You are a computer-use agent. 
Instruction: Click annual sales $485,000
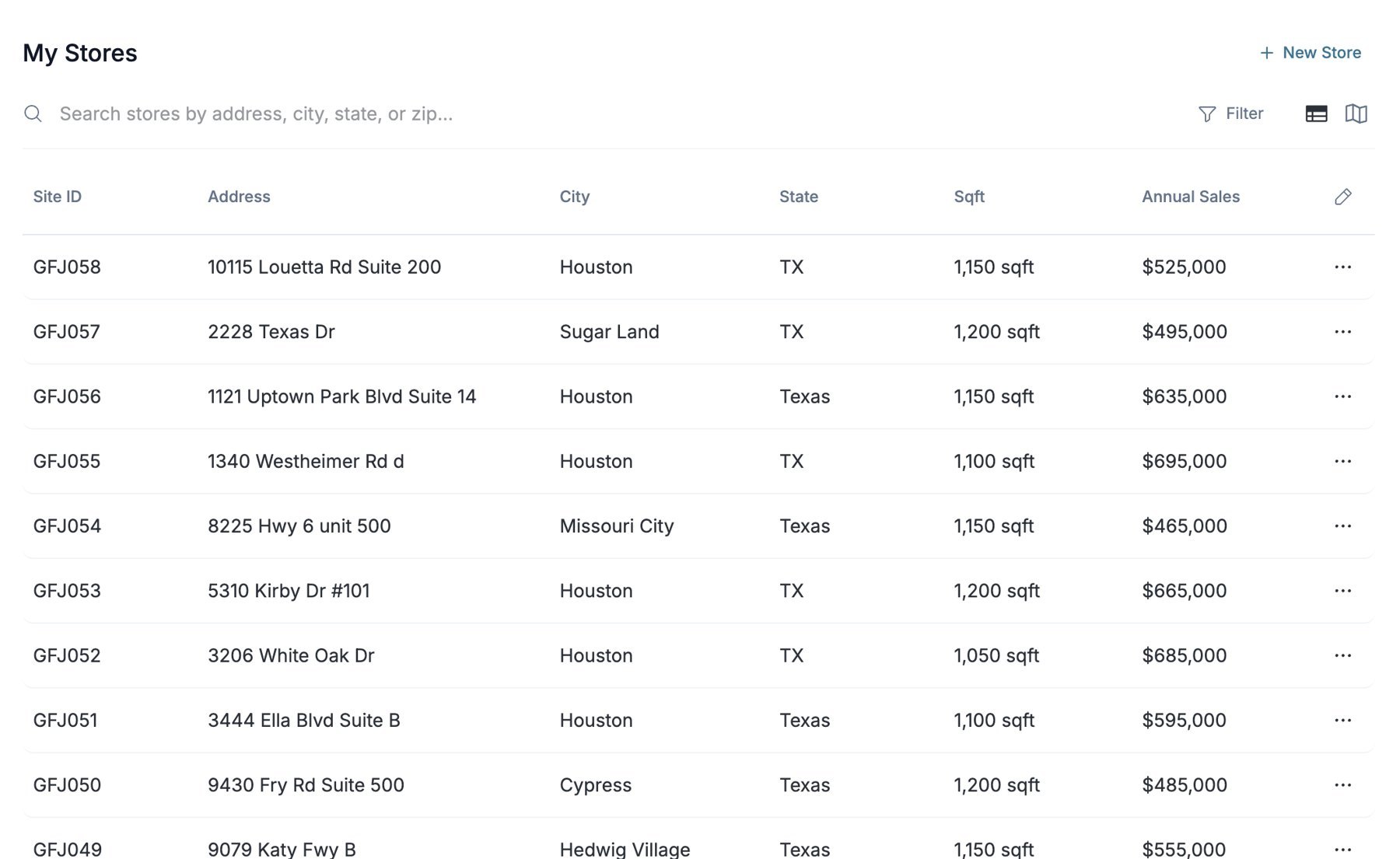coord(1185,785)
